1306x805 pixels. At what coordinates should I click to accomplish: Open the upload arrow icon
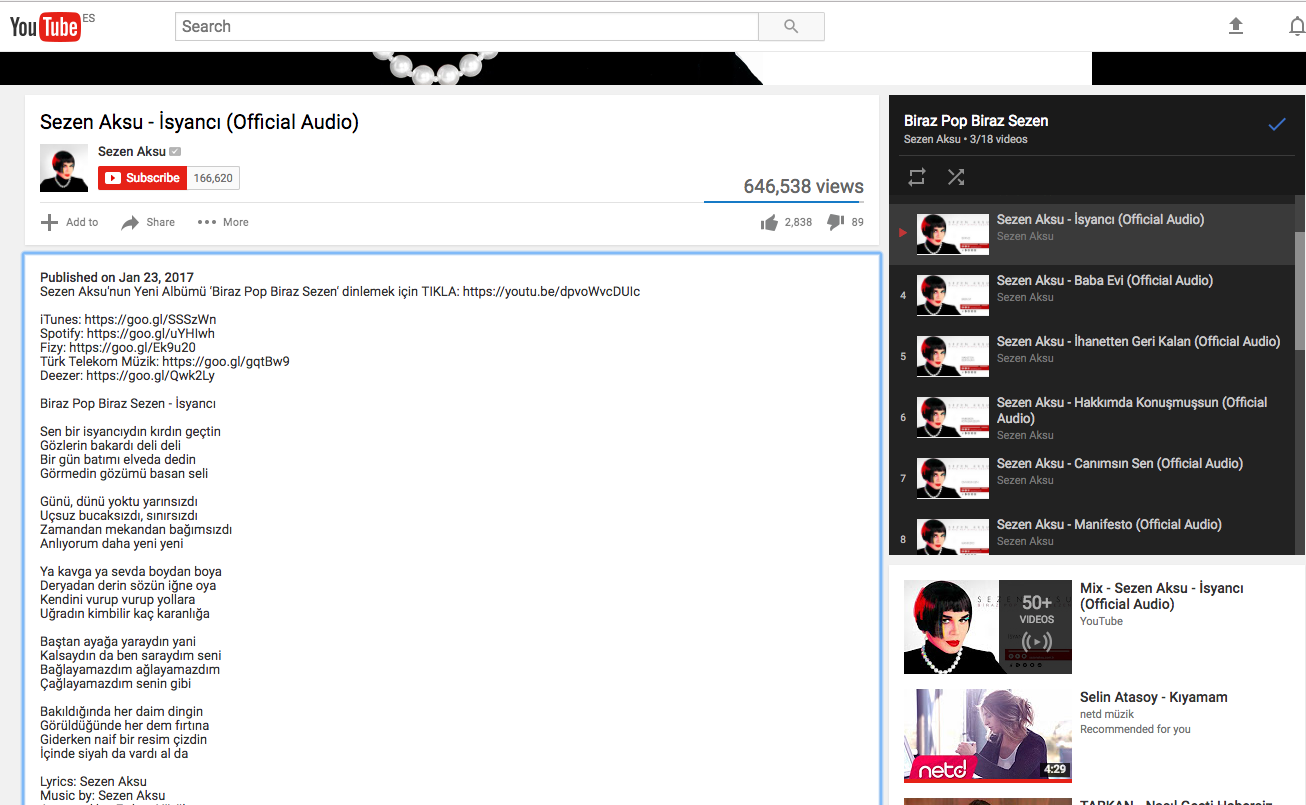(1236, 26)
